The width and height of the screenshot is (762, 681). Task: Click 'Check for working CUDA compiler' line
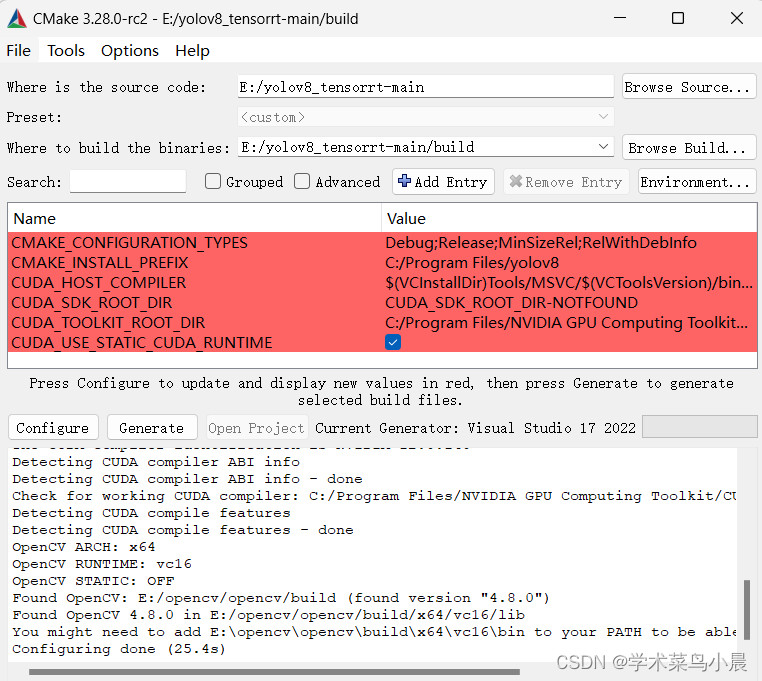[374, 496]
